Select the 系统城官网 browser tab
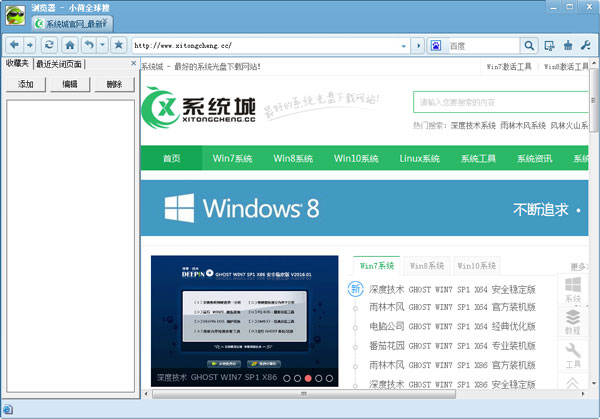Image resolution: width=600 pixels, height=419 pixels. point(72,24)
